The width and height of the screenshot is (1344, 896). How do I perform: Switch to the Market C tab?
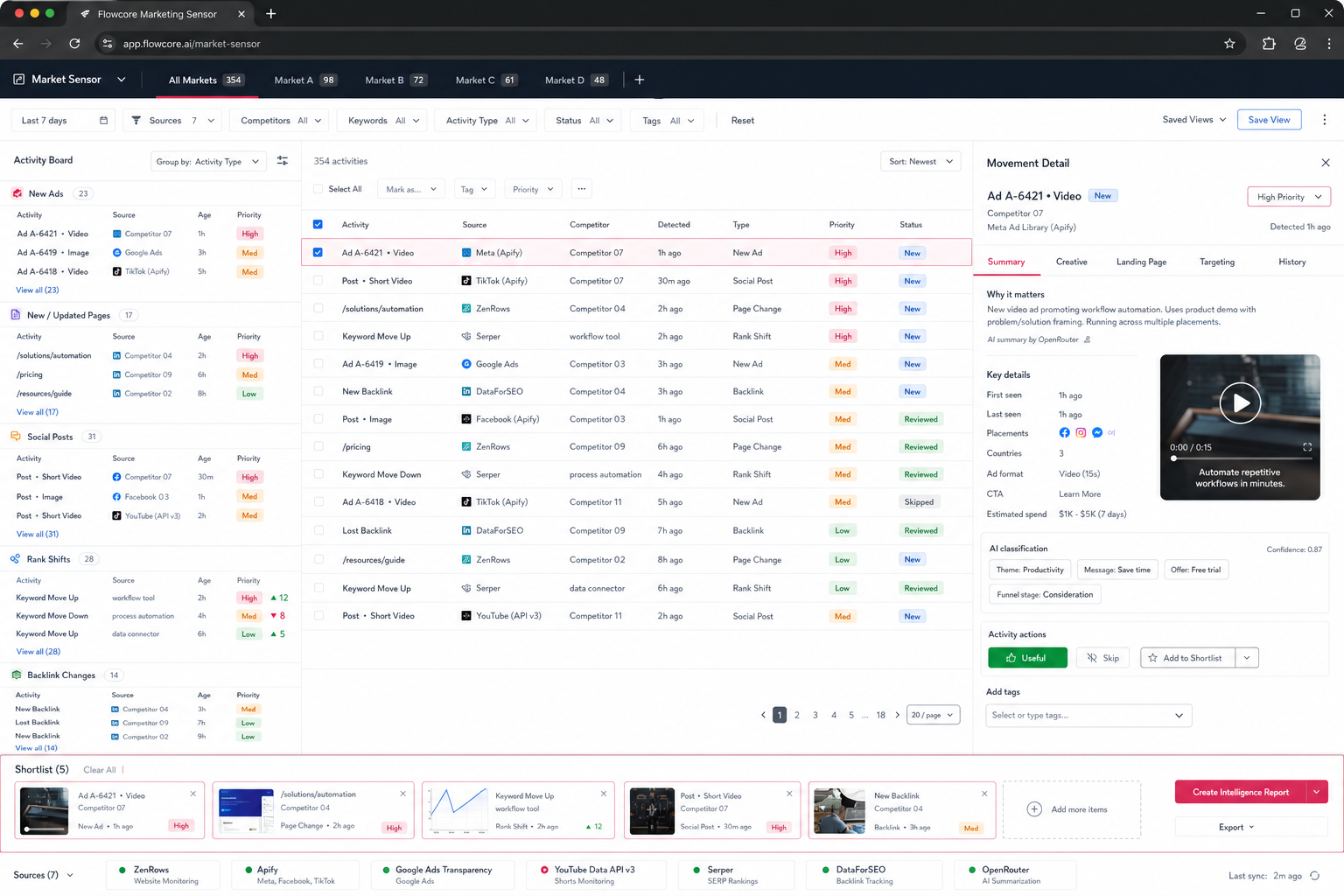tap(486, 80)
